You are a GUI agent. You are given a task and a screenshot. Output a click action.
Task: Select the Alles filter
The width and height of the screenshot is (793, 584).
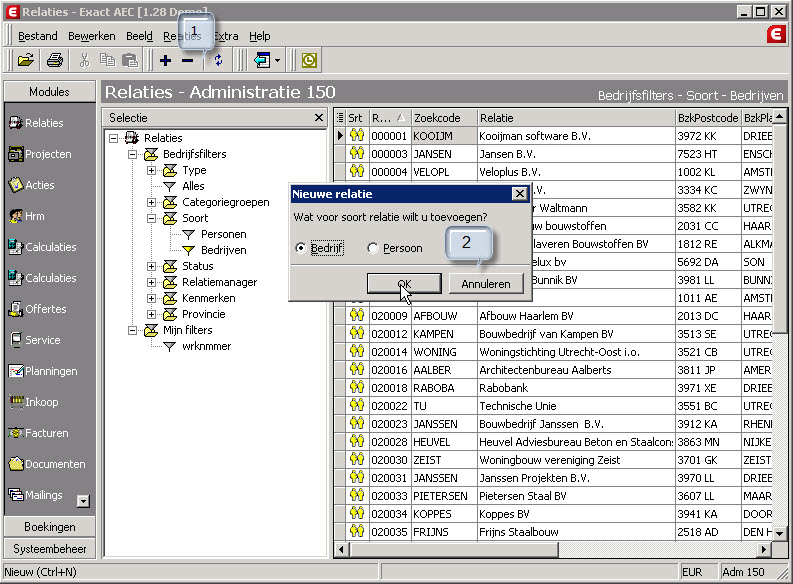193,186
